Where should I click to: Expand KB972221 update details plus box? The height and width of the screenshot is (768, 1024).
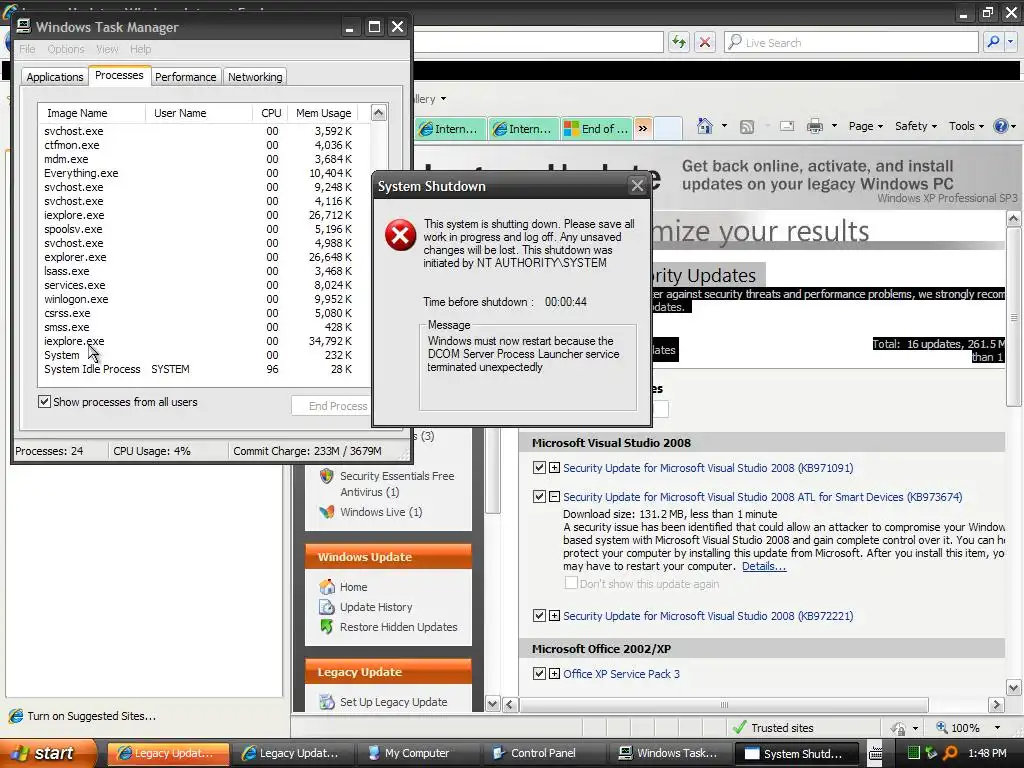click(x=554, y=615)
